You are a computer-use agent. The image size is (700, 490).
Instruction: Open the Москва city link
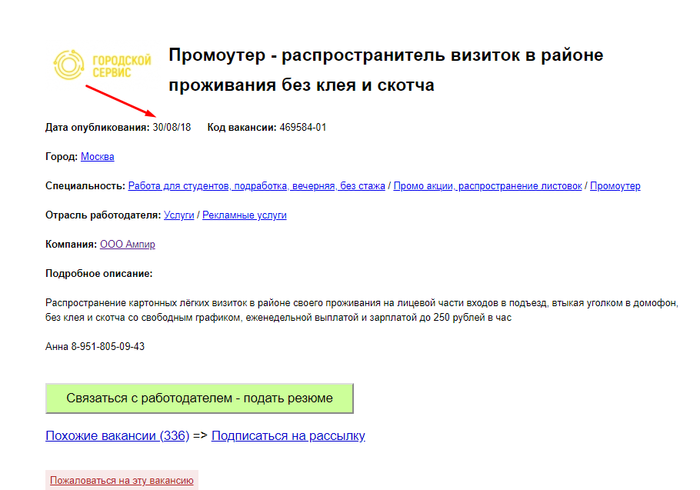(97, 157)
